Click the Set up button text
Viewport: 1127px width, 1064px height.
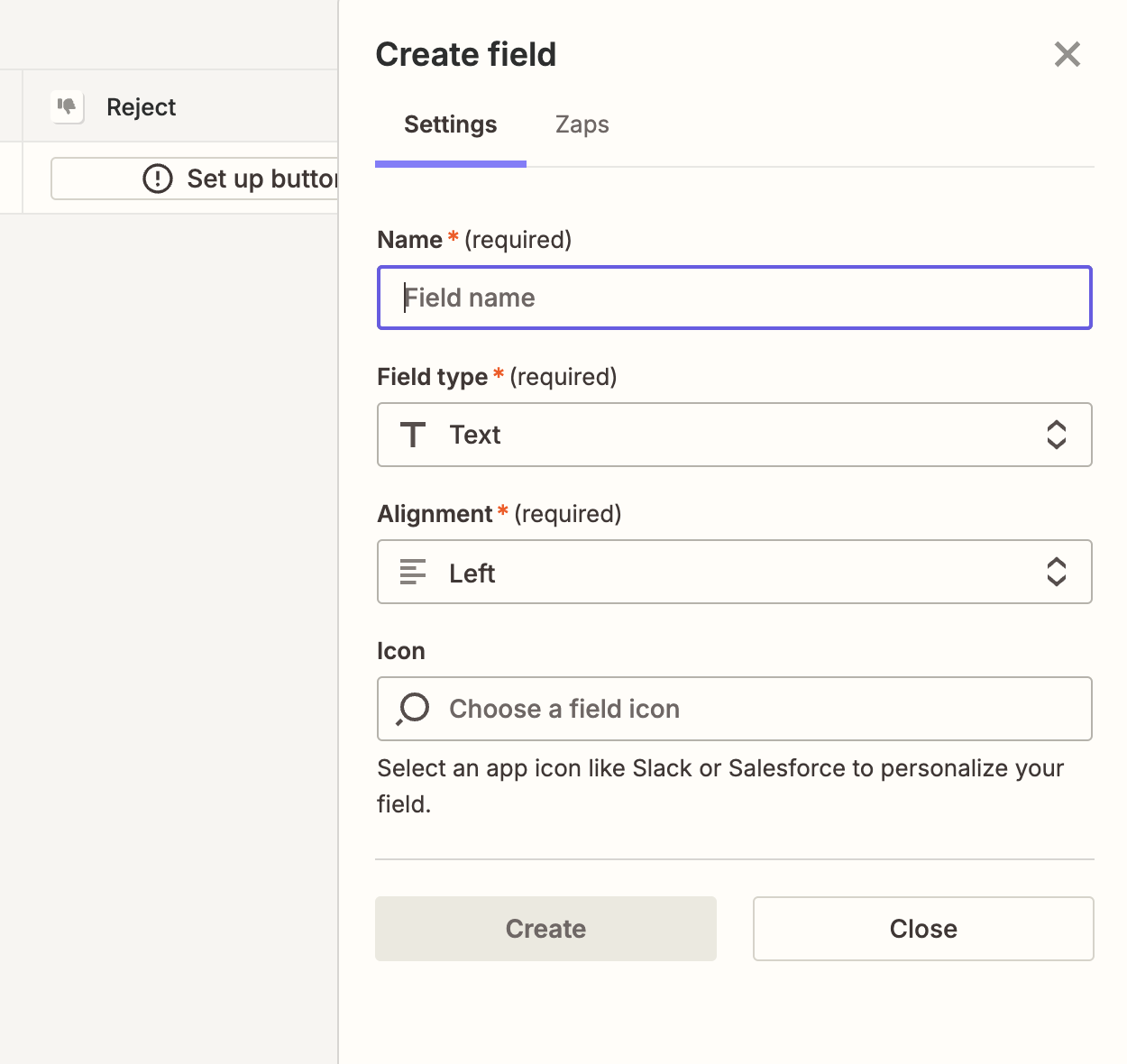click(261, 179)
